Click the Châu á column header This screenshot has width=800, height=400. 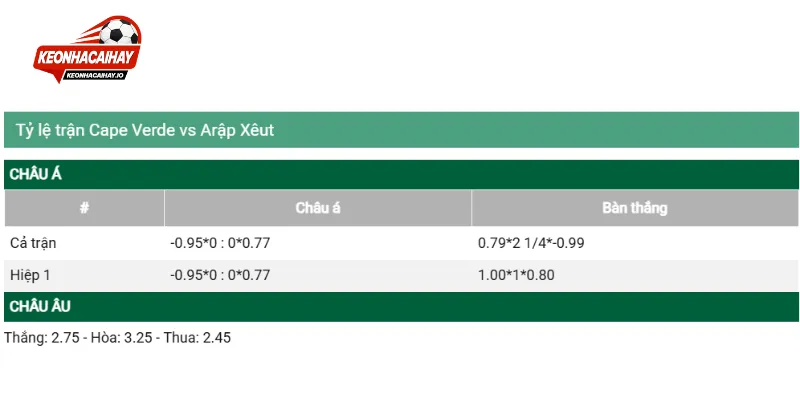[x=318, y=208]
